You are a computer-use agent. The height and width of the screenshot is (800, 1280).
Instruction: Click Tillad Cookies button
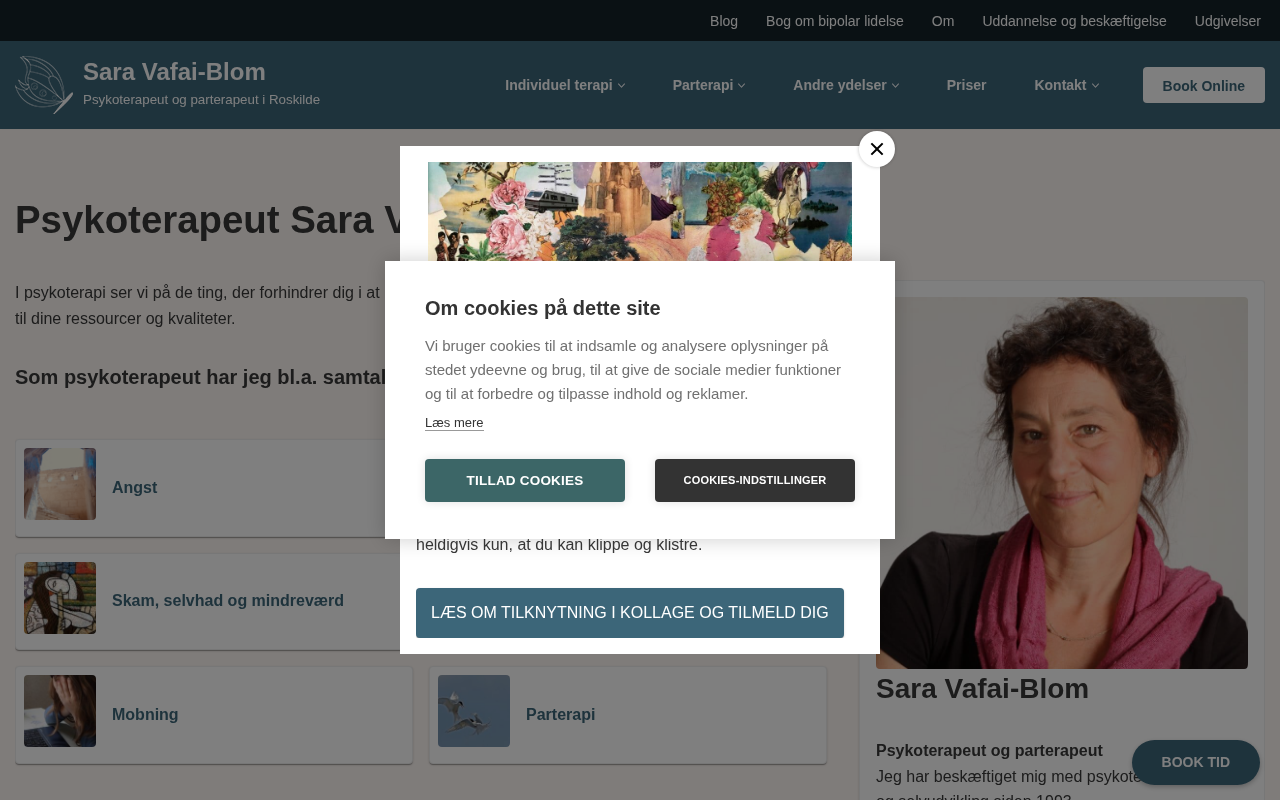click(x=525, y=480)
